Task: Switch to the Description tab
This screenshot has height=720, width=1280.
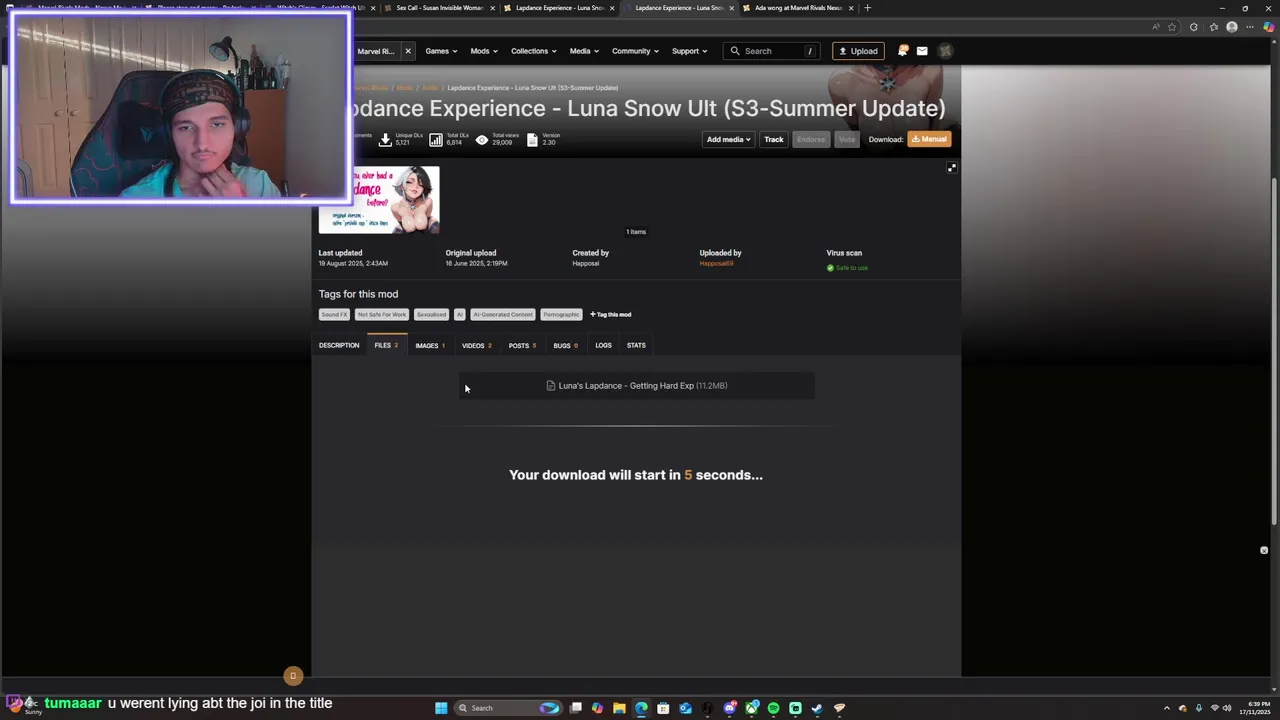Action: [x=339, y=346]
